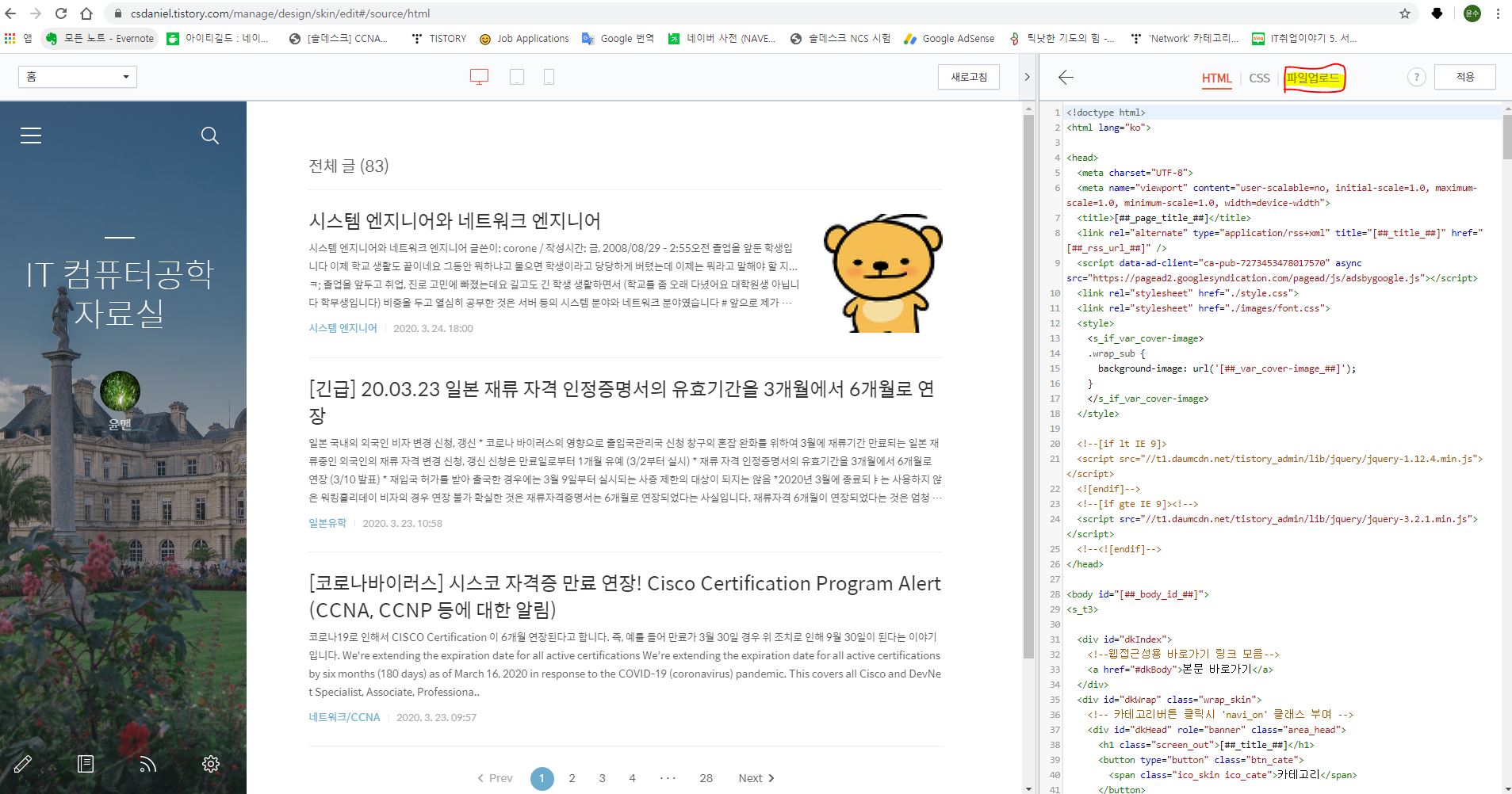
Task: Switch preview to desktop monitor icon
Action: click(479, 77)
